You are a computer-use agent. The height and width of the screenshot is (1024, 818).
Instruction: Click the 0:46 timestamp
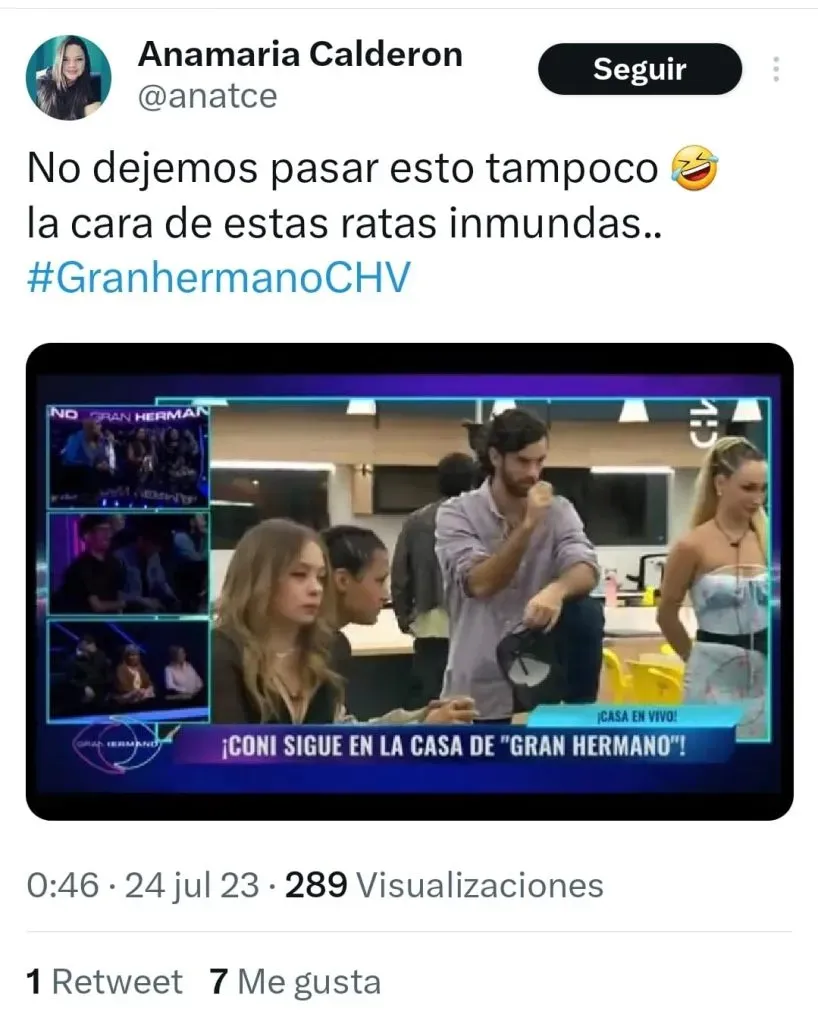pos(63,886)
